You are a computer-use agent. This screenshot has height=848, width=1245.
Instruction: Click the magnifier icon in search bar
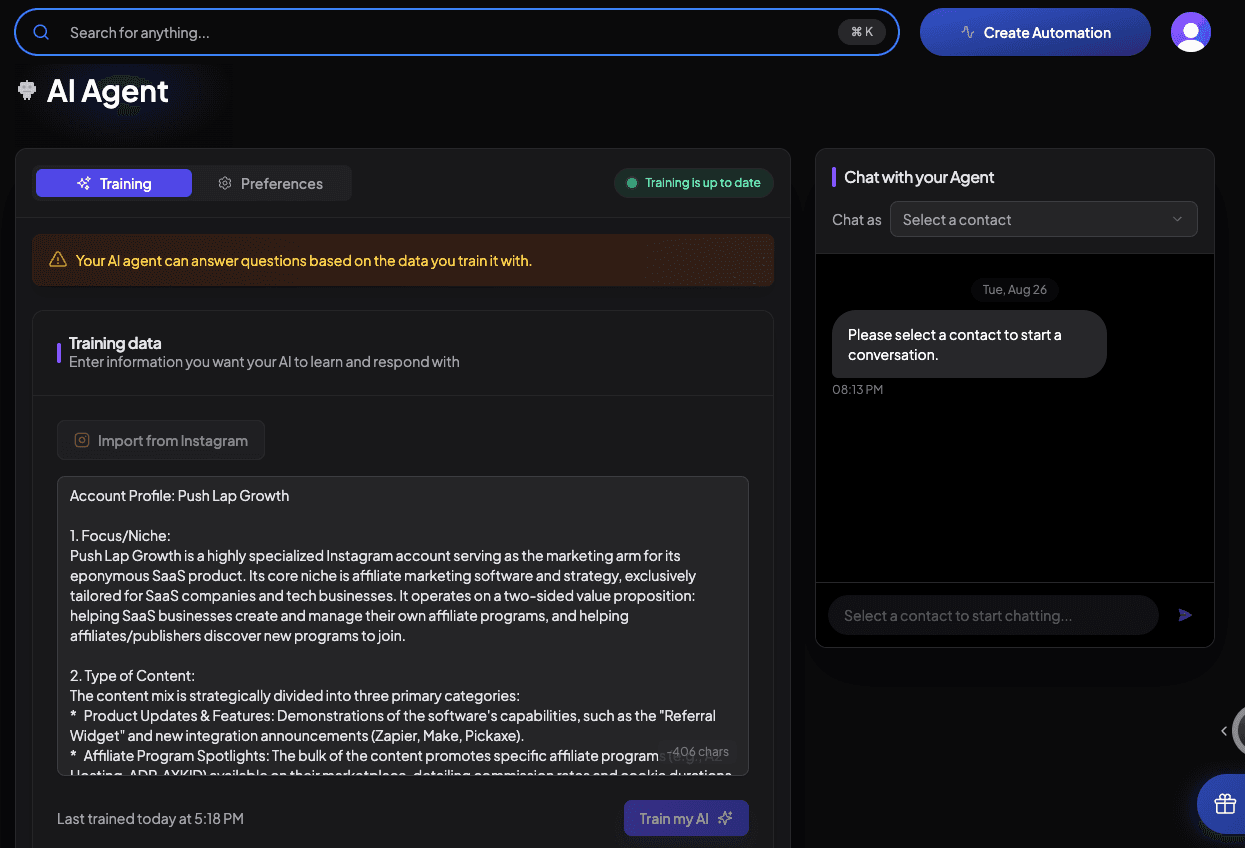[41, 32]
